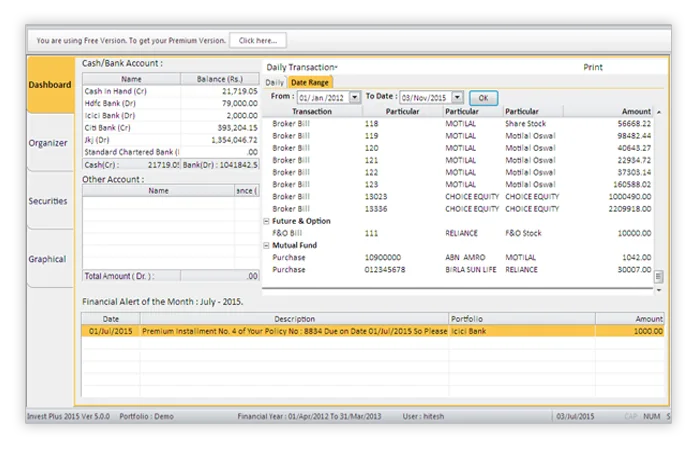Viewport: 687px width, 453px height.
Task: Click the 'Click here...' premium version button
Action: coord(258,40)
